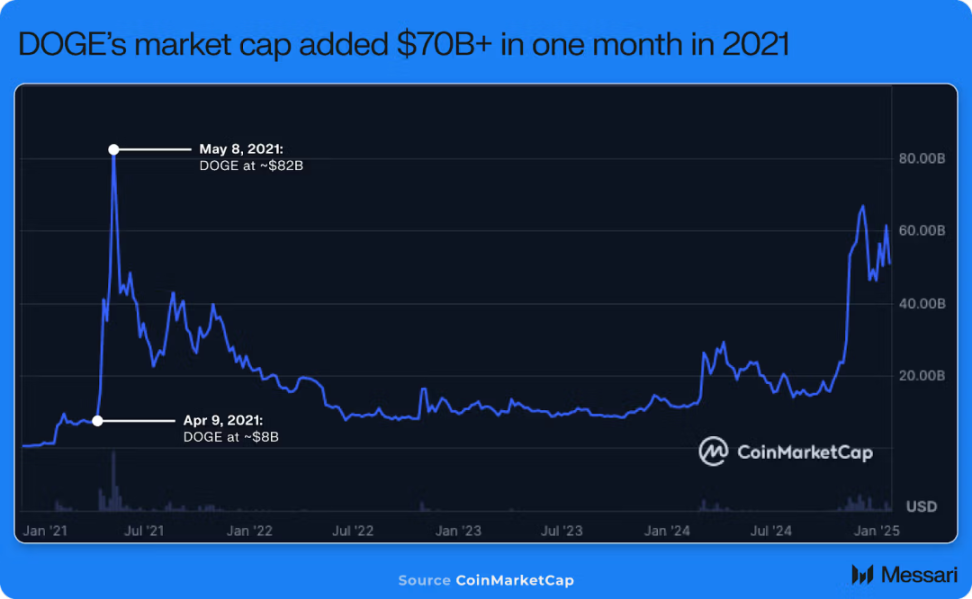
Task: Select the Apr 9, 2021 marker dot
Action: 97,421
